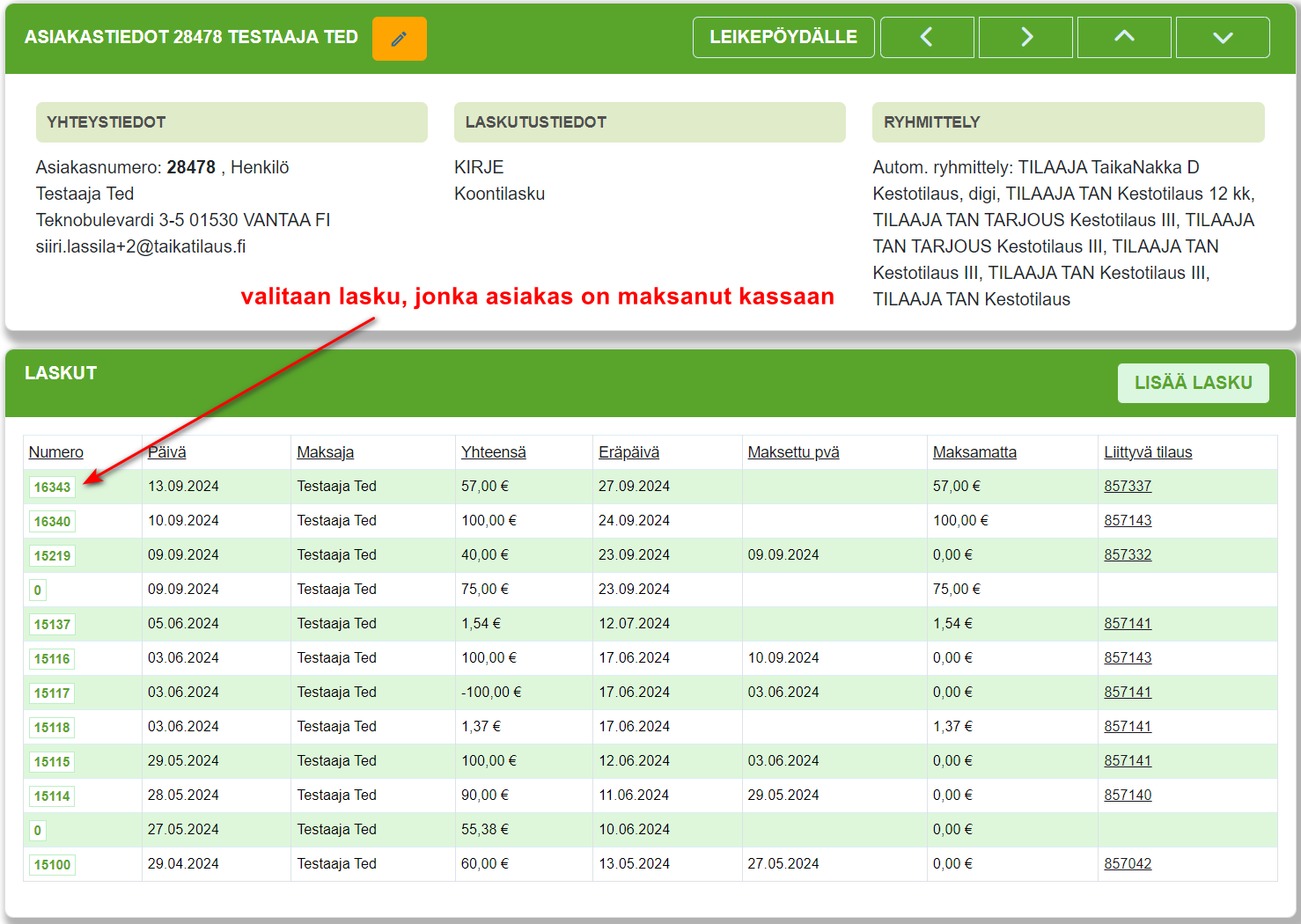Sort invoices by Eräpäivä column
Screen dimensions: 1301x924
point(628,452)
